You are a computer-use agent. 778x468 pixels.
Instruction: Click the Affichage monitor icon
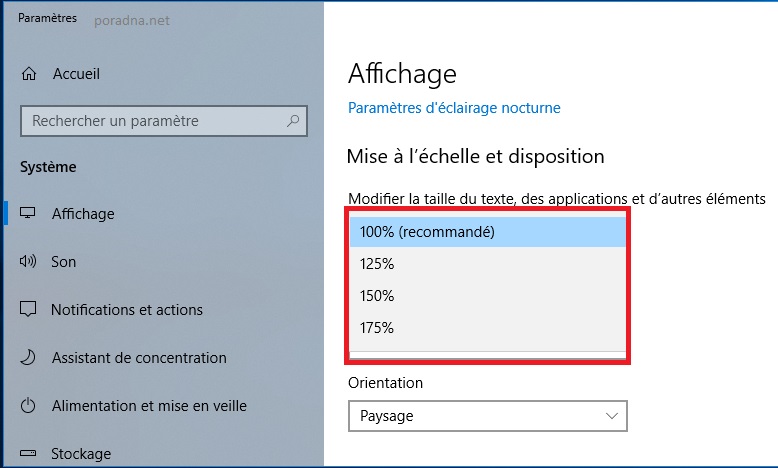[x=28, y=214]
